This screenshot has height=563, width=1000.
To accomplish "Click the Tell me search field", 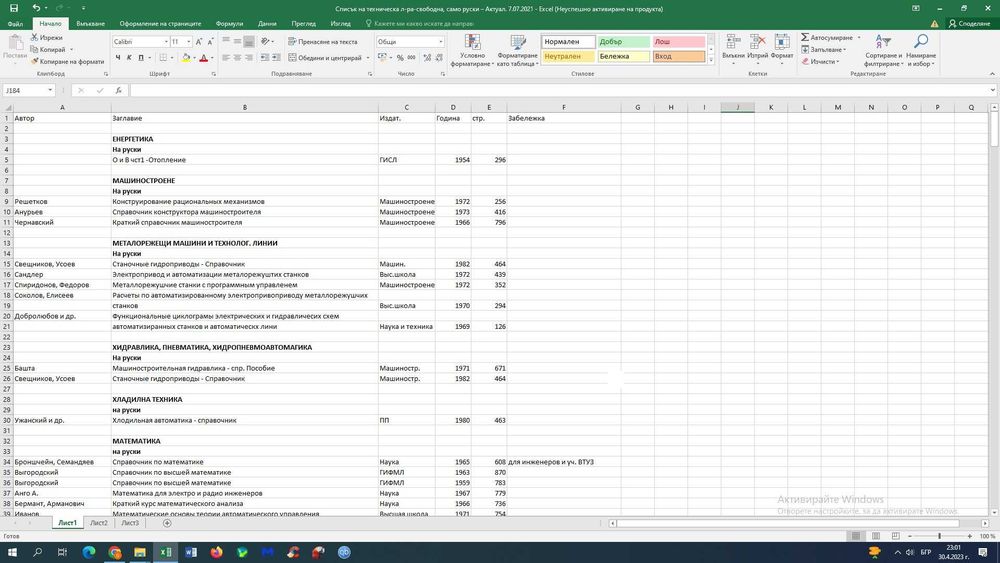I will click(x=419, y=24).
